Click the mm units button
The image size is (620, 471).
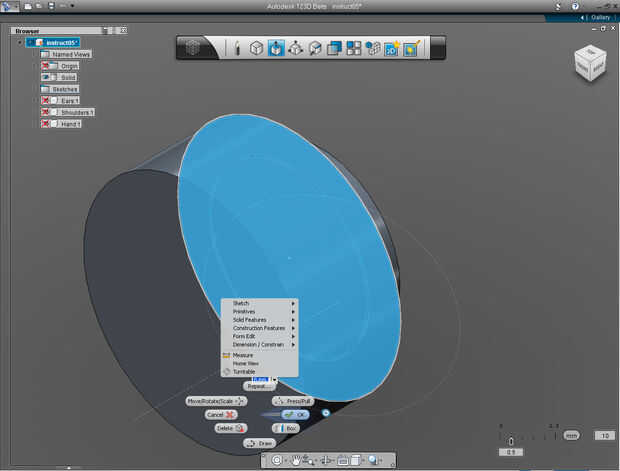(571, 436)
